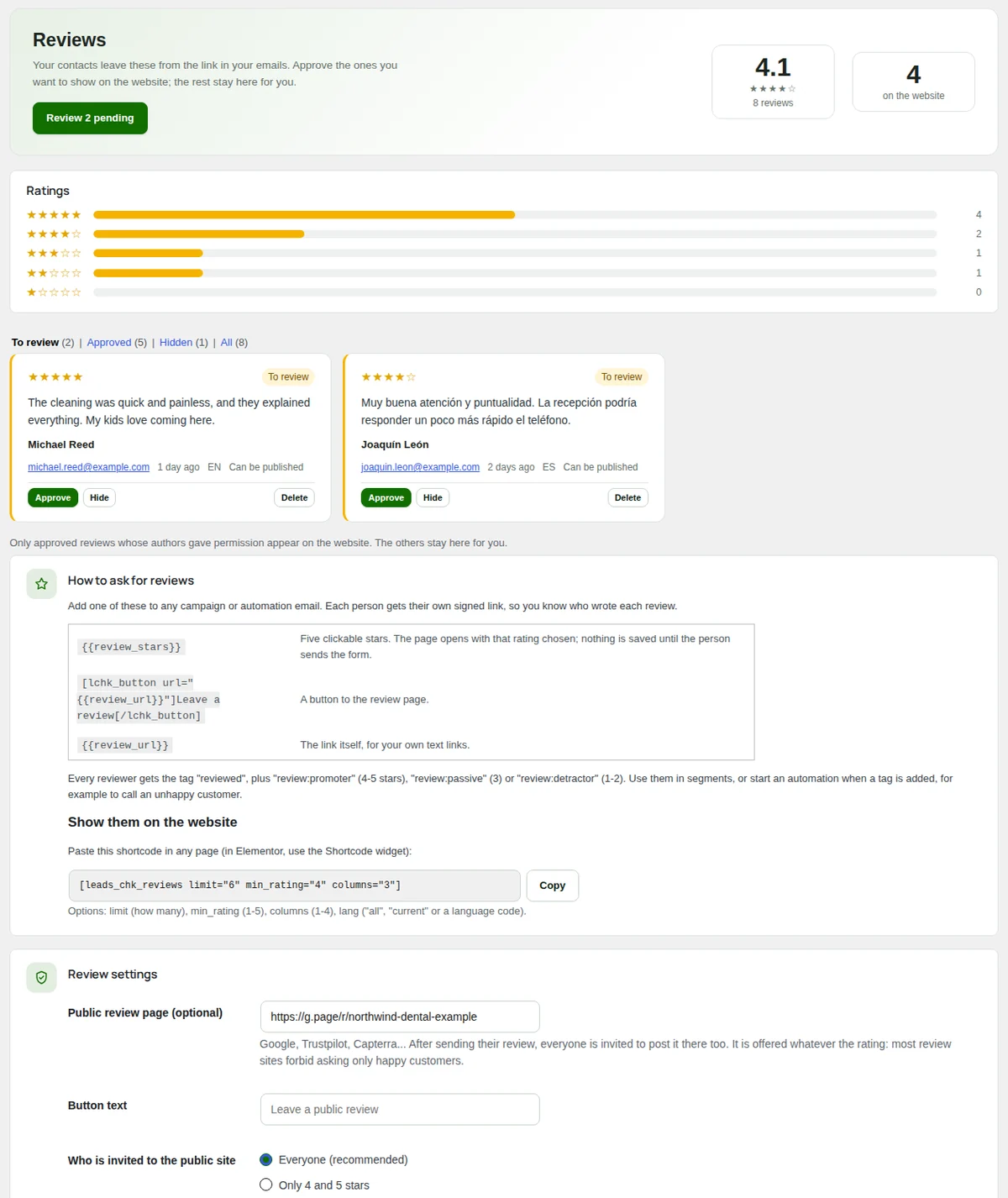Open joaquin.leon@example.com email link
The height and width of the screenshot is (1198, 1008).
point(420,467)
